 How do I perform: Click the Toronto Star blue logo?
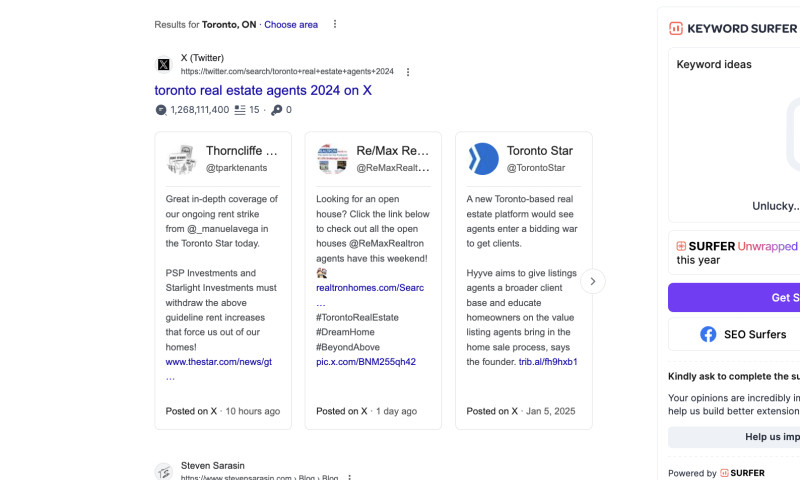pos(483,158)
